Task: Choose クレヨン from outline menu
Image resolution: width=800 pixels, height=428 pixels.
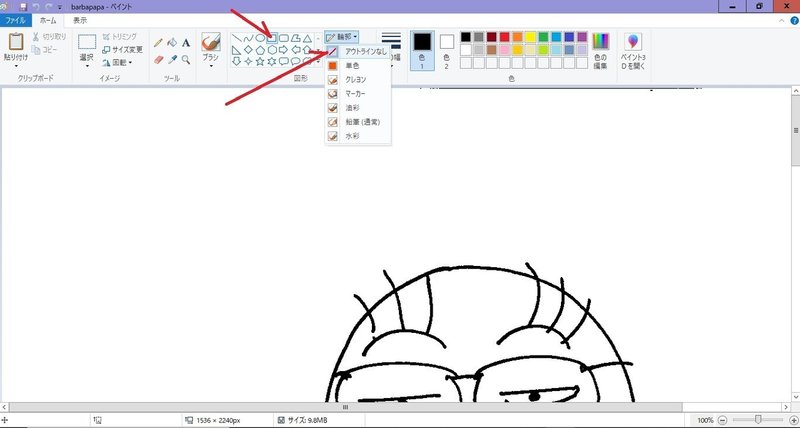Action: [x=358, y=80]
